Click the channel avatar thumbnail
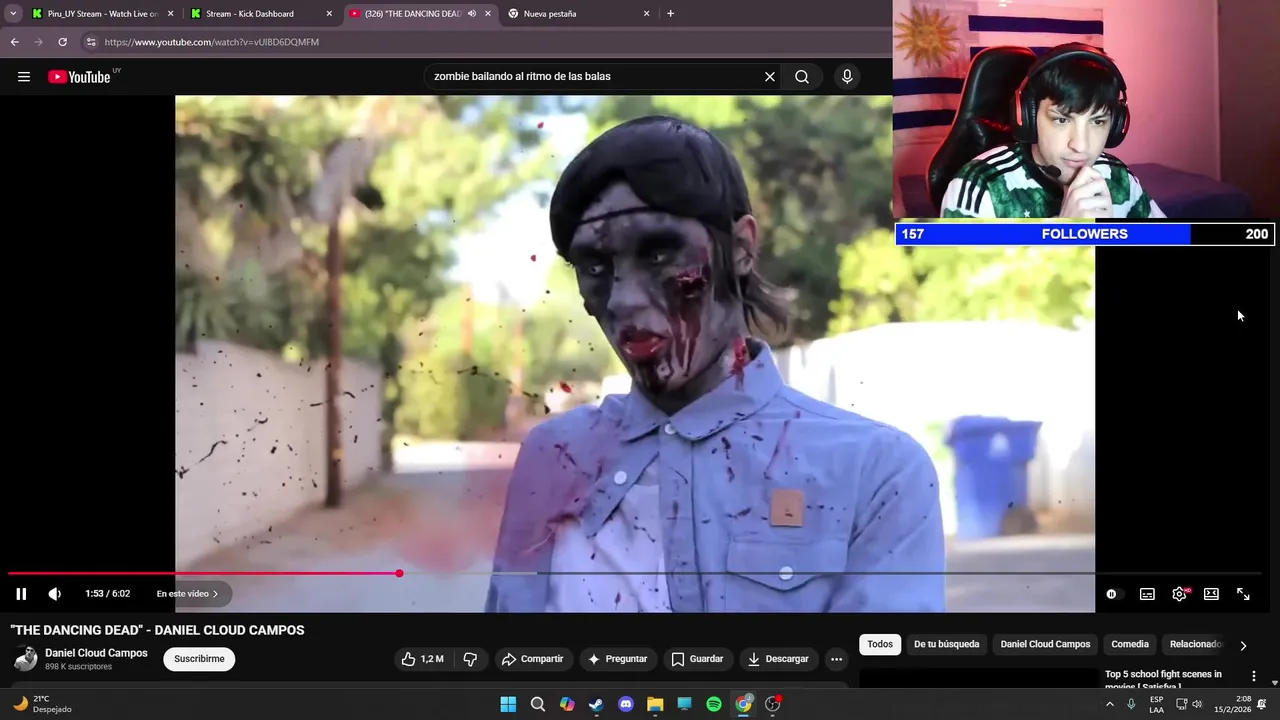 tap(26, 659)
